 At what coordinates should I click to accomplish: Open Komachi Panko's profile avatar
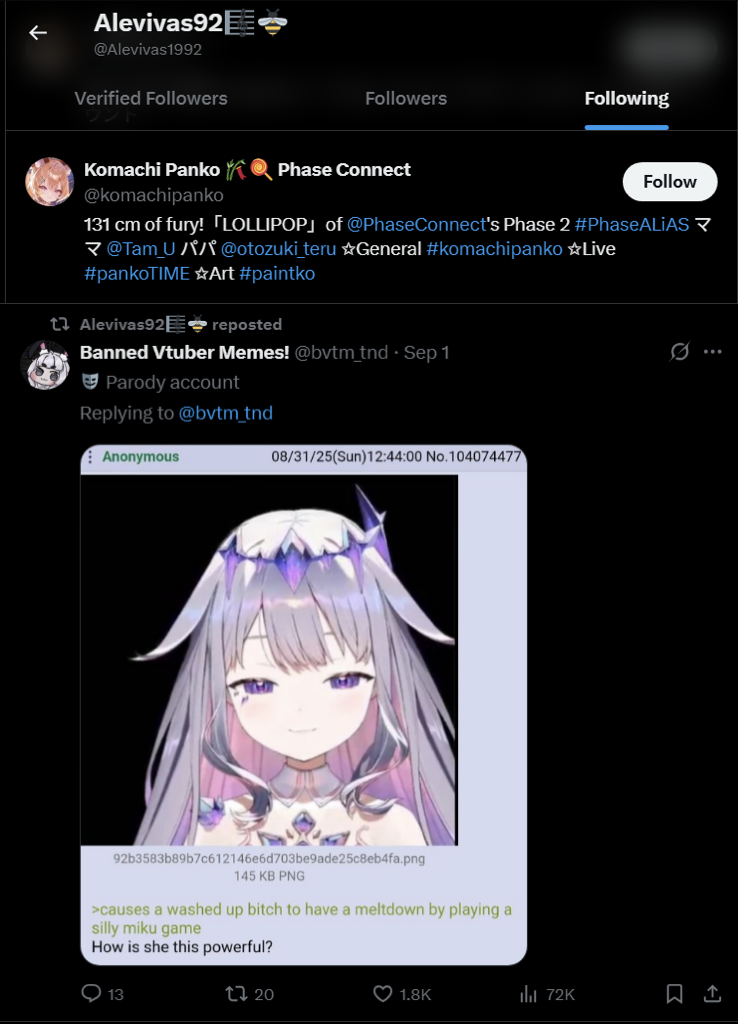(x=49, y=182)
